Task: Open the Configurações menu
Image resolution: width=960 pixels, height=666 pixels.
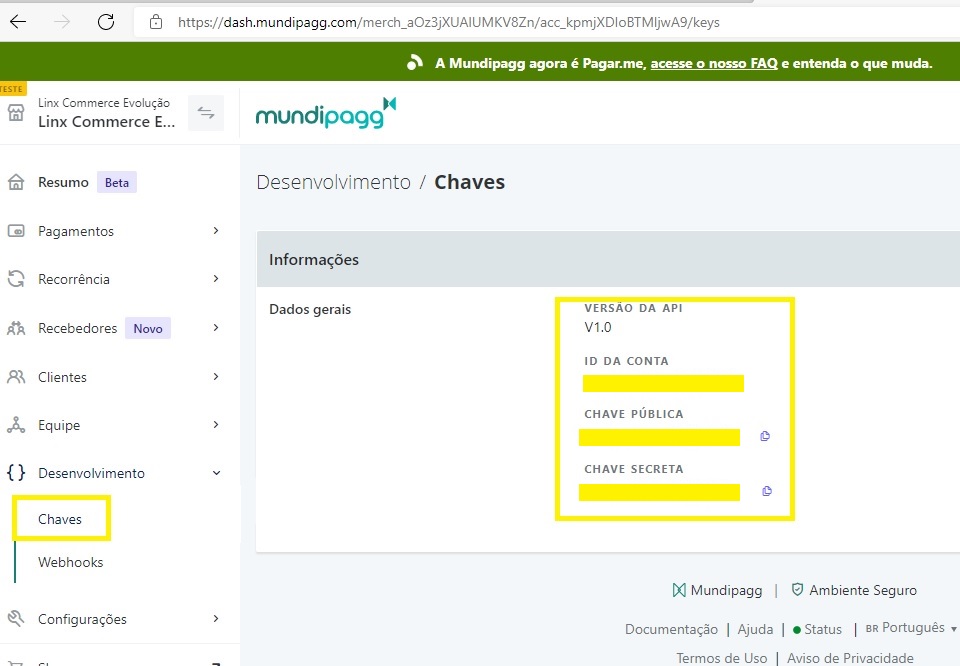Action: (x=82, y=619)
